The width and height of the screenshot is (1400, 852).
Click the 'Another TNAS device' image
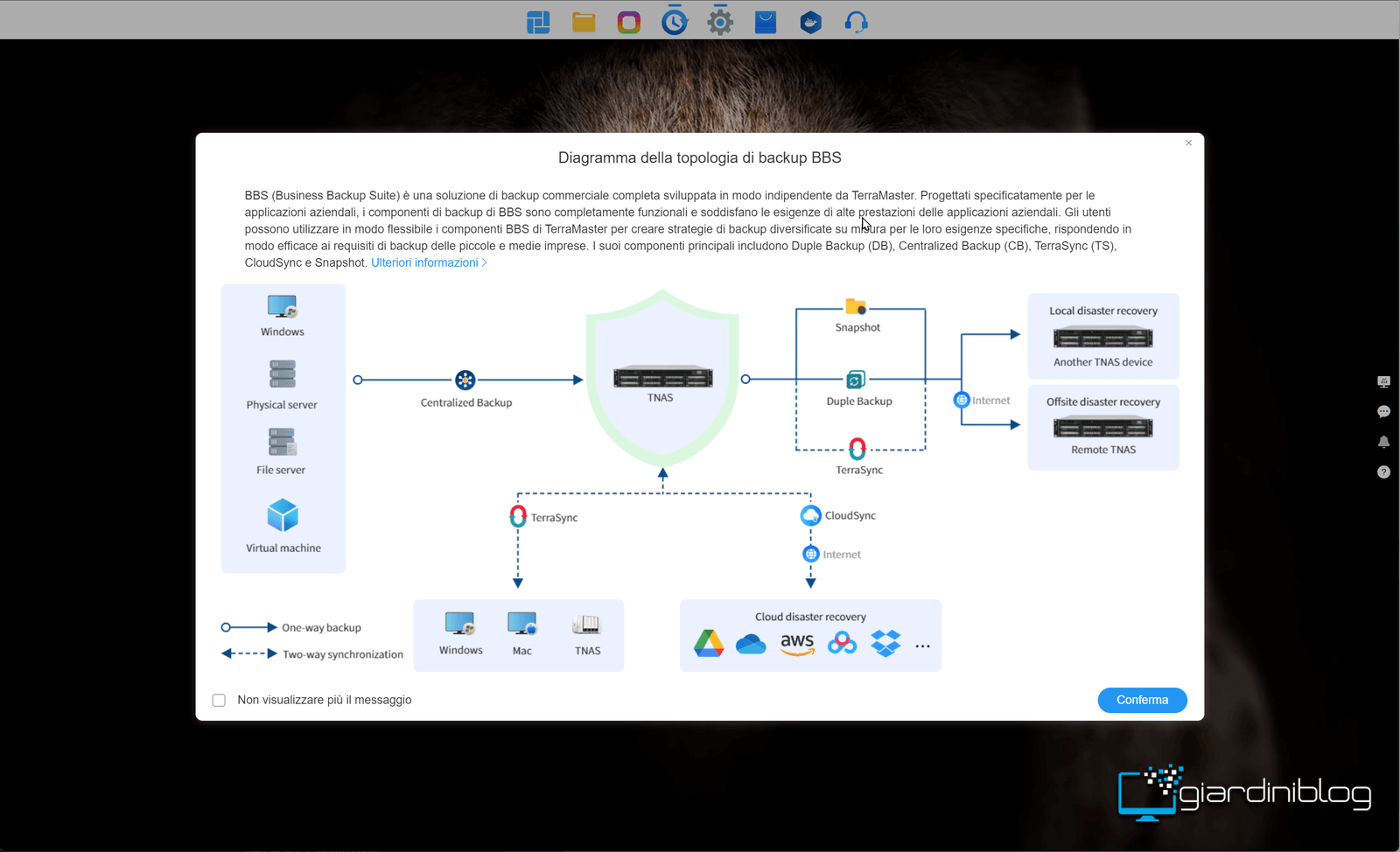[x=1103, y=337]
